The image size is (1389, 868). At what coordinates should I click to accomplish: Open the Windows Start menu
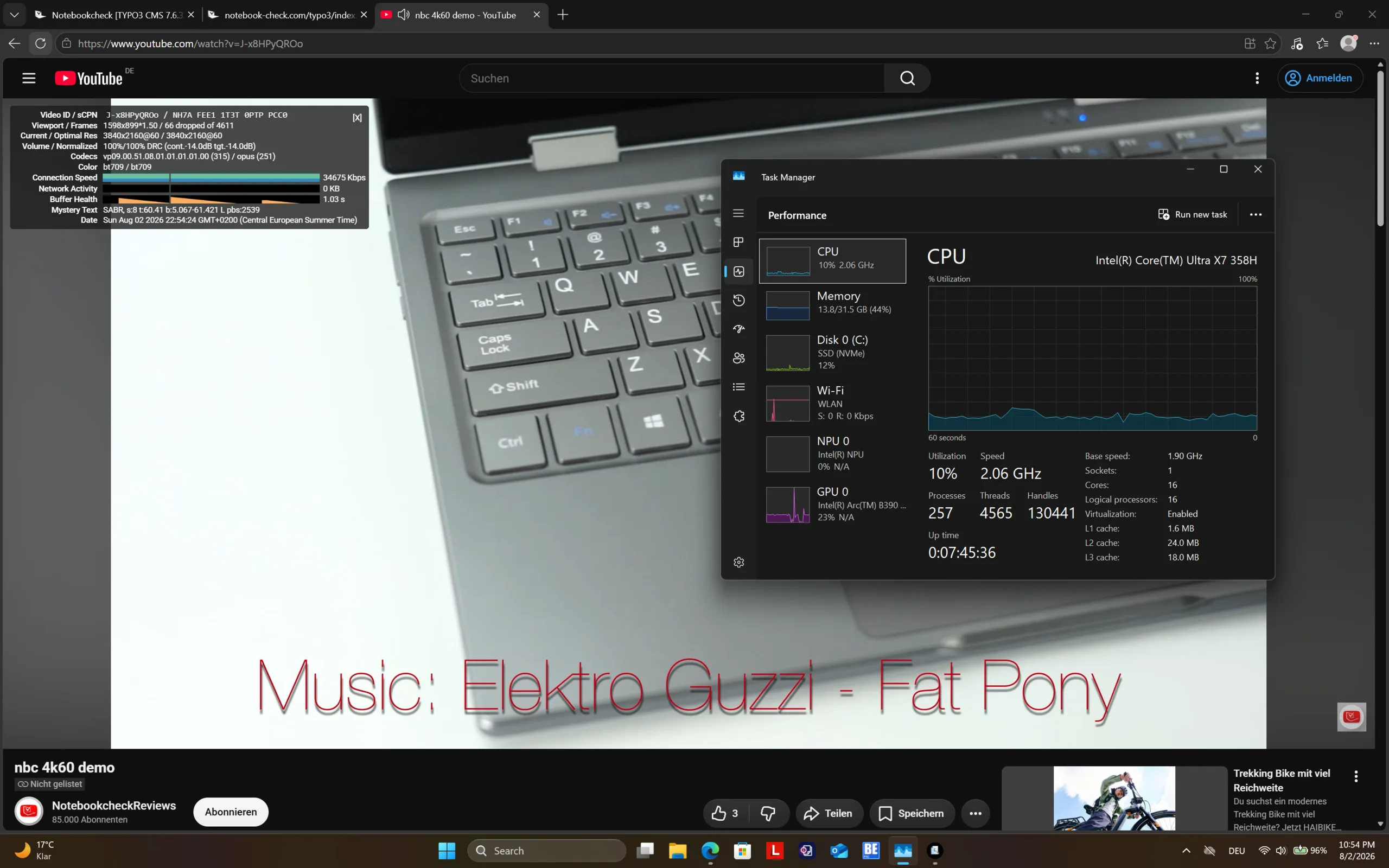pos(447,850)
